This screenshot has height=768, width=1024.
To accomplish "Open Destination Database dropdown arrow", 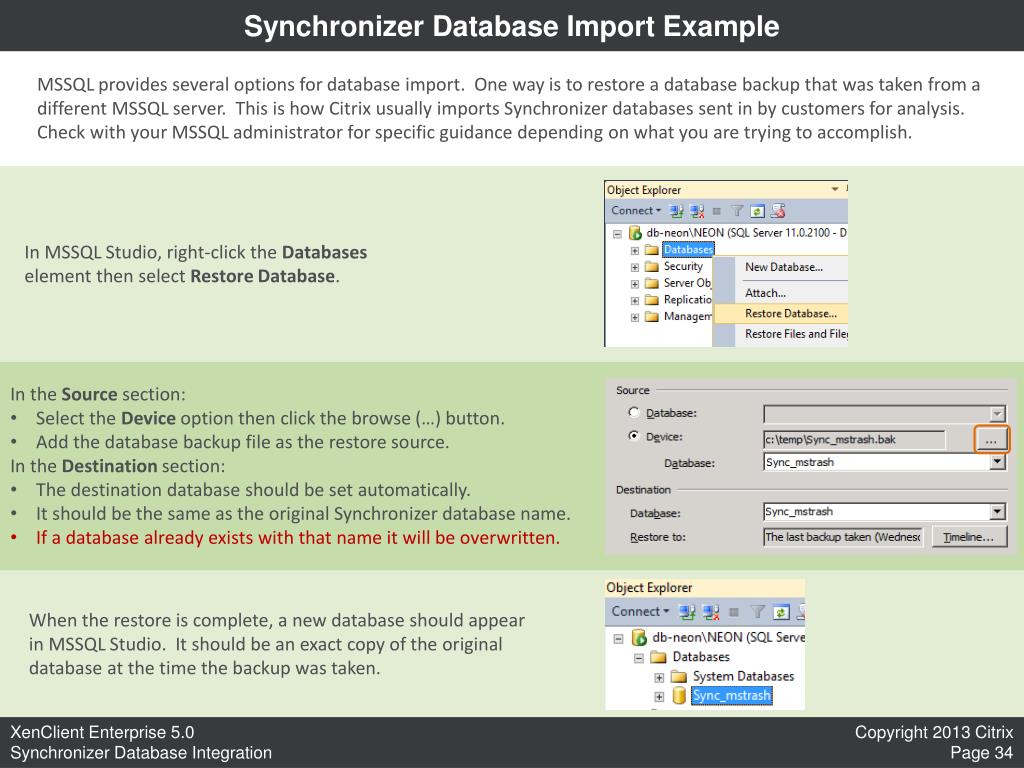I will 997,511.
